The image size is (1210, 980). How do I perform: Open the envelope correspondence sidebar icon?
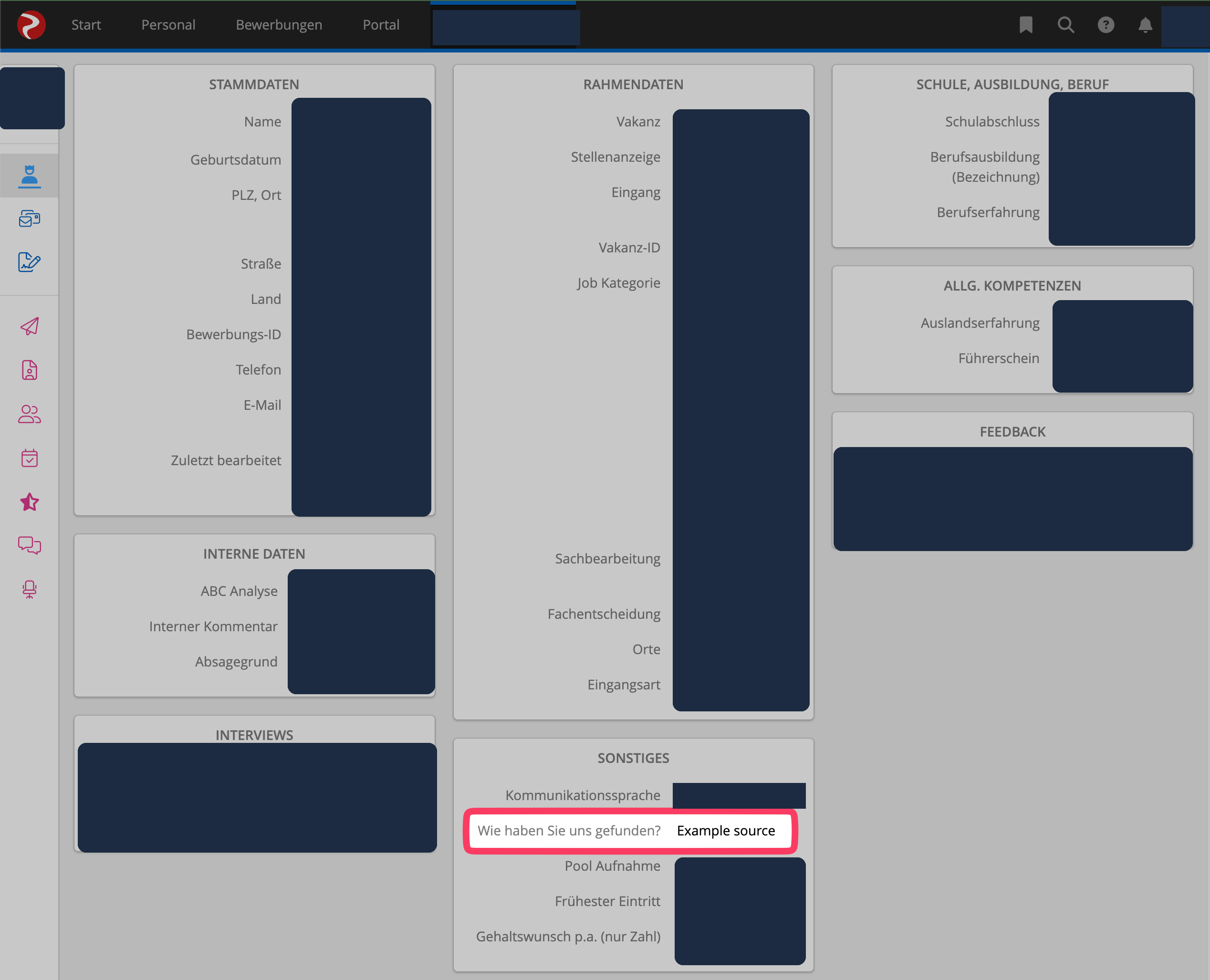tap(30, 219)
